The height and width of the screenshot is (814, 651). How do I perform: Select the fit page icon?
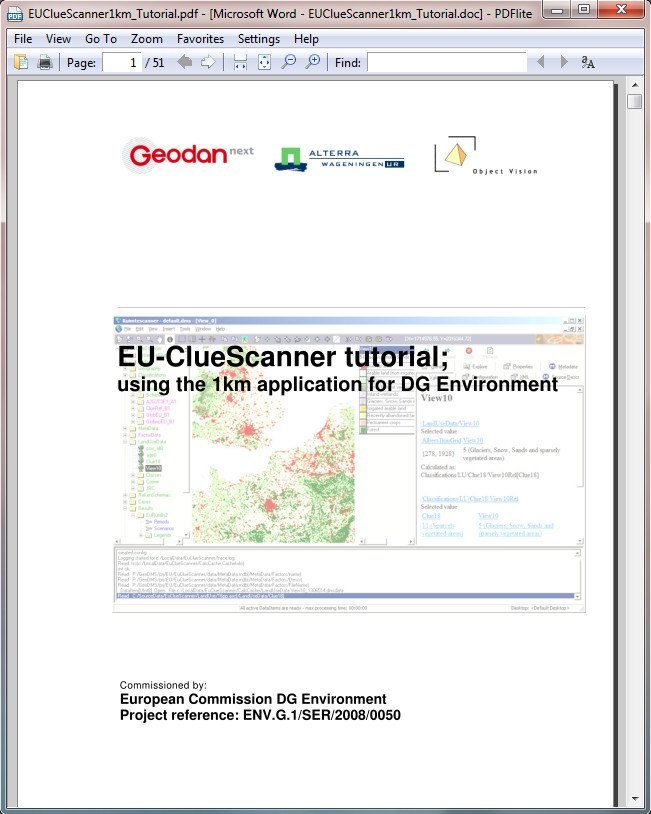[264, 62]
